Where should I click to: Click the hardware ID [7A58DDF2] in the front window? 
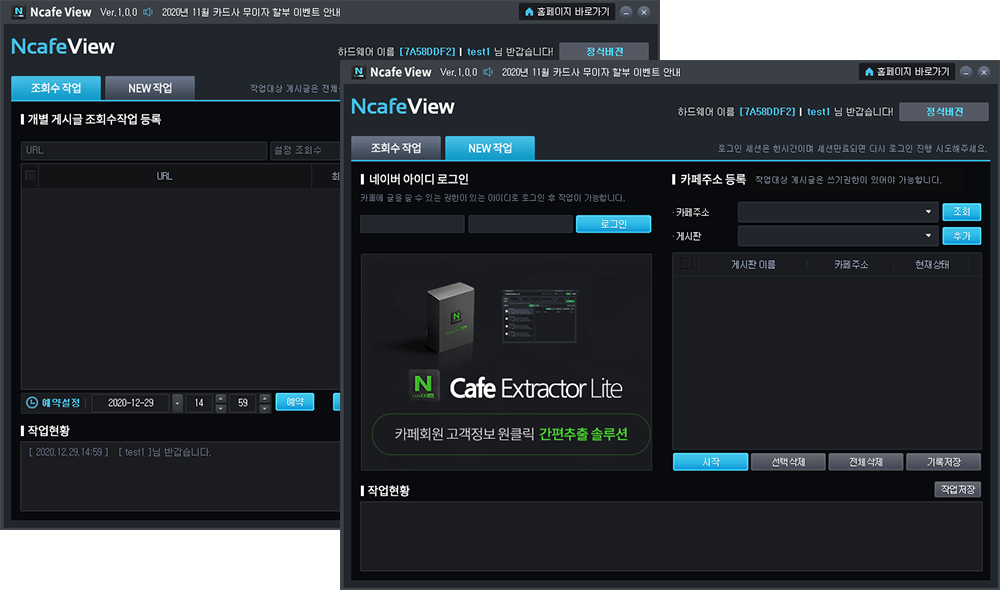click(767, 112)
